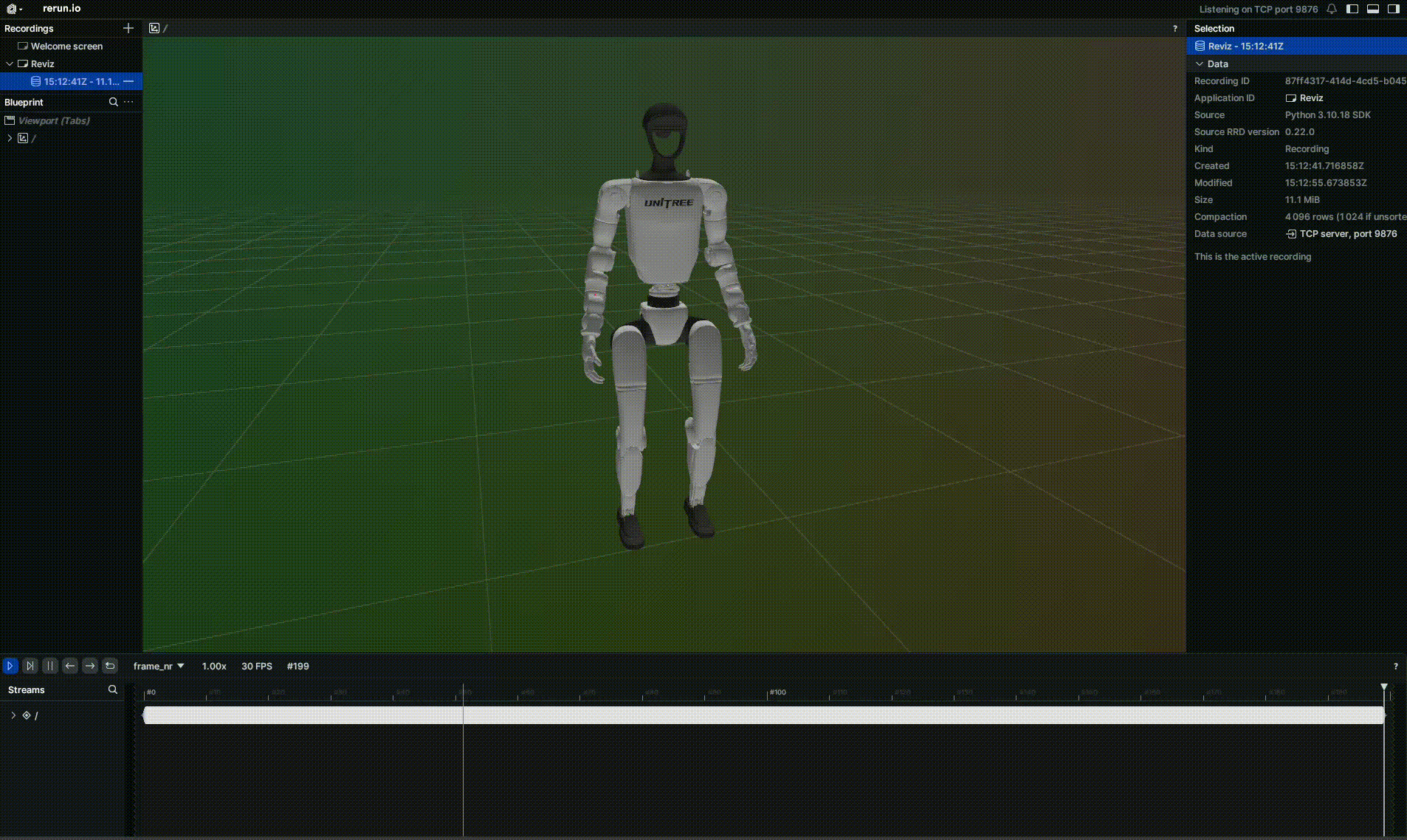The height and width of the screenshot is (840, 1407).
Task: Click the Follow (play to end) button
Action: tap(30, 666)
